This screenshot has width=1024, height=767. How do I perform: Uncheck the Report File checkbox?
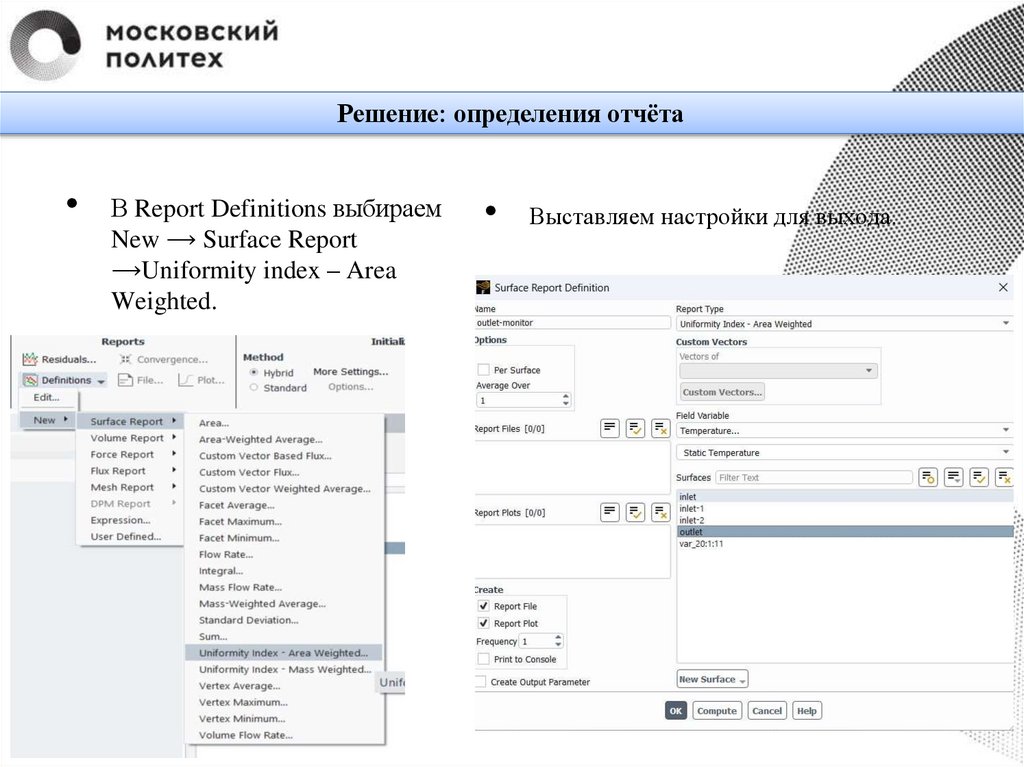[484, 606]
